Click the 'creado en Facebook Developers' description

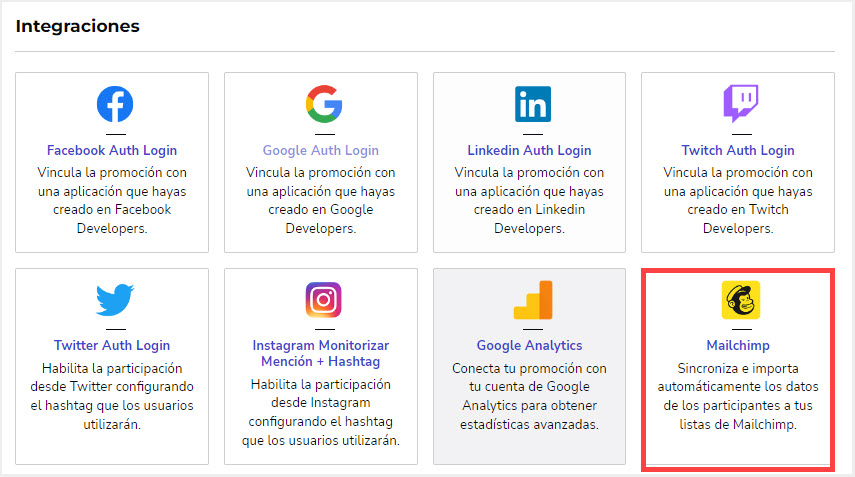click(112, 201)
